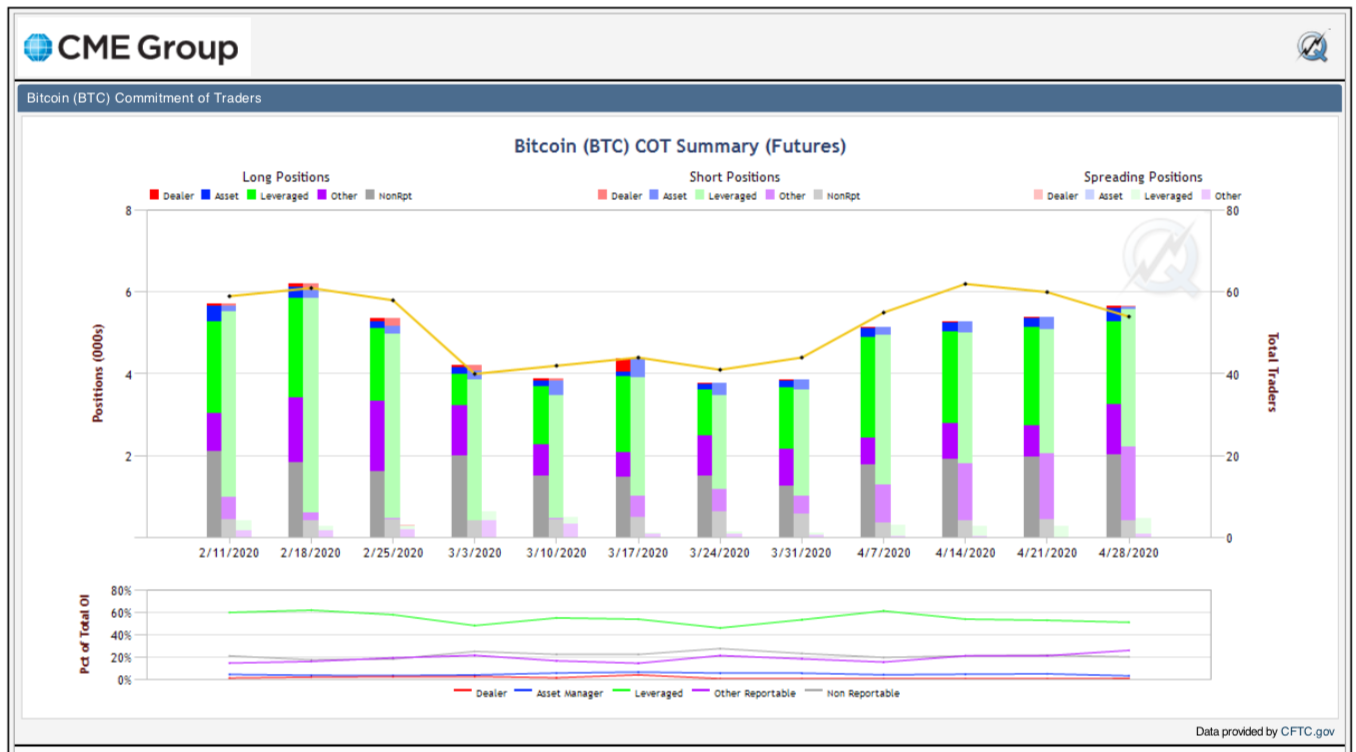Click the dark gray NonRpt long bar for 2/11/2020
1356x752 pixels.
click(x=214, y=494)
